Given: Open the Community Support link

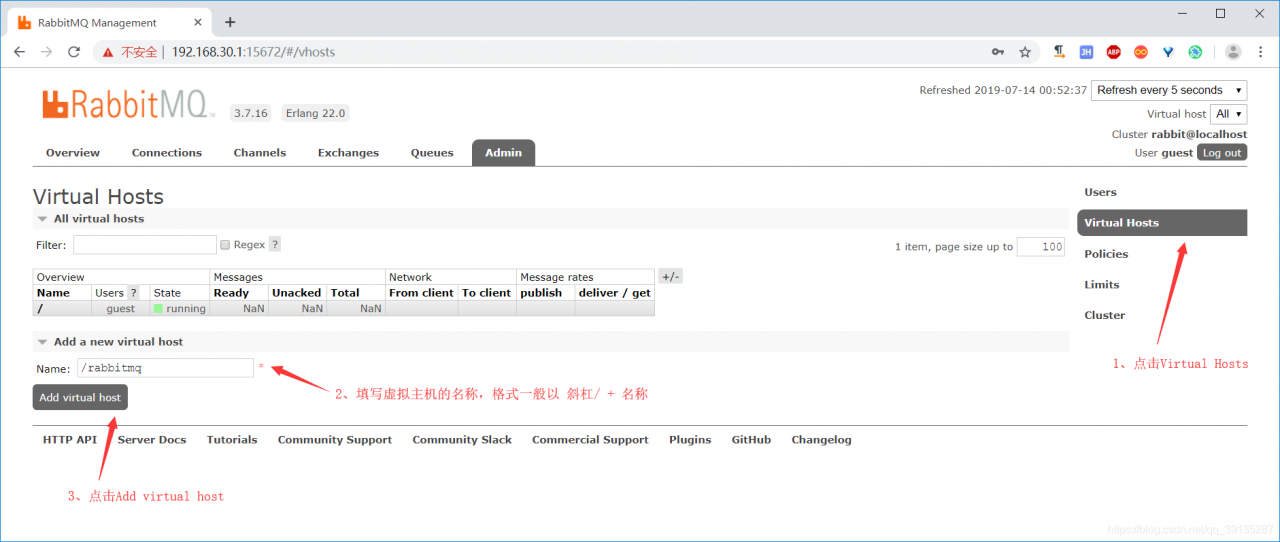Looking at the screenshot, I should pos(335,440).
